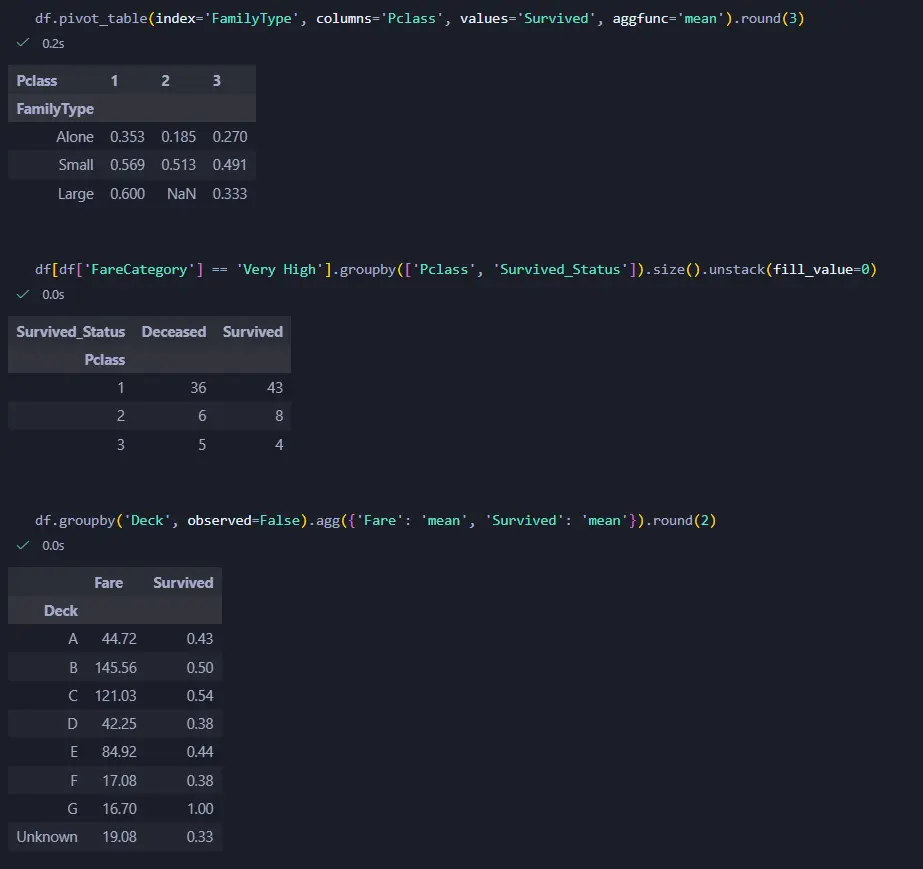Viewport: 923px width, 869px height.
Task: Select the deck B row label
Action: tap(74, 668)
